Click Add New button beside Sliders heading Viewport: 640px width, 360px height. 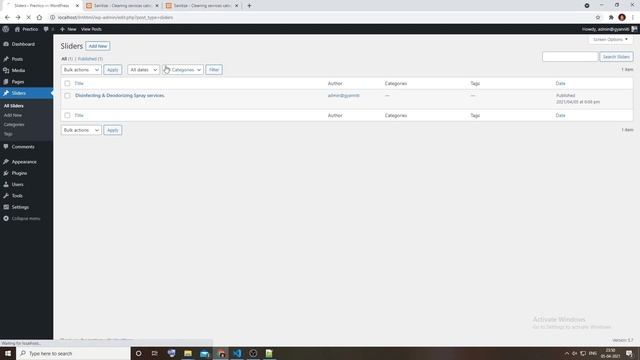pos(98,46)
